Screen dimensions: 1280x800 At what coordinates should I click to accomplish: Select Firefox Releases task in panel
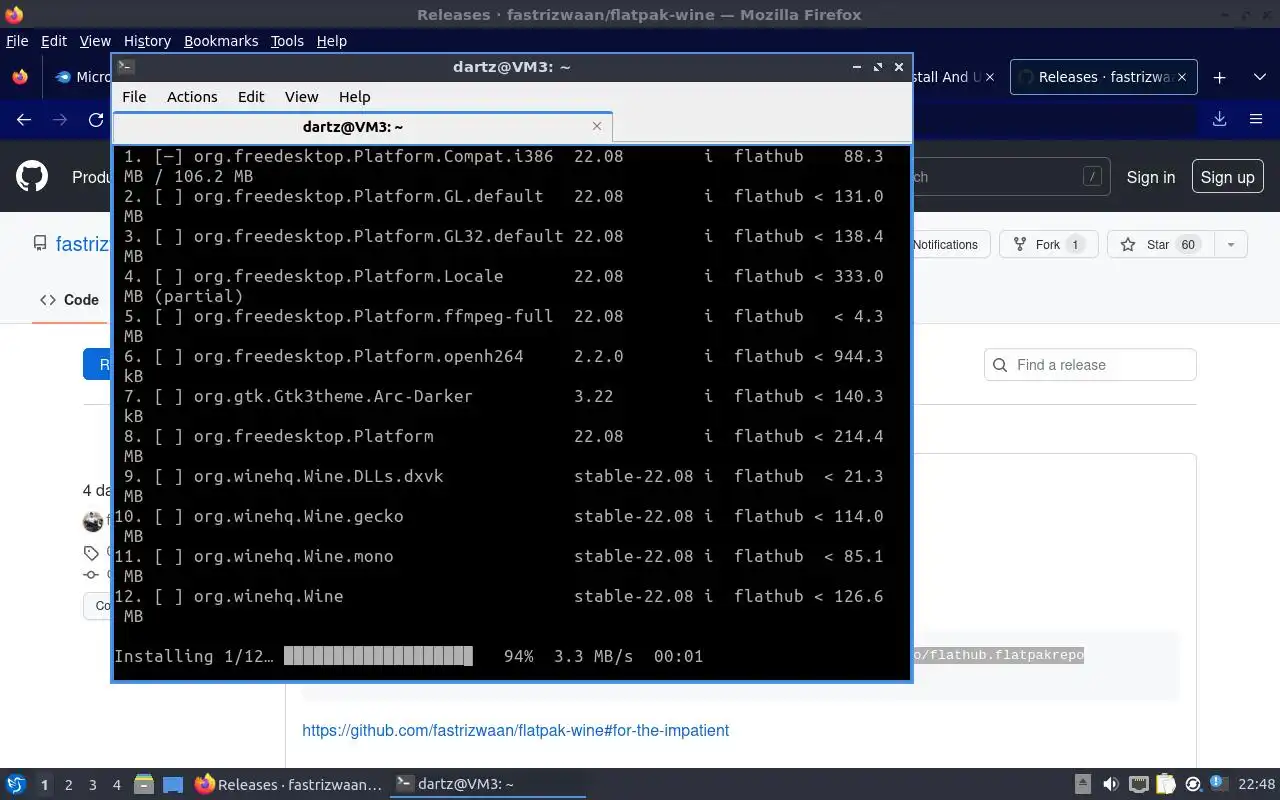pos(288,784)
